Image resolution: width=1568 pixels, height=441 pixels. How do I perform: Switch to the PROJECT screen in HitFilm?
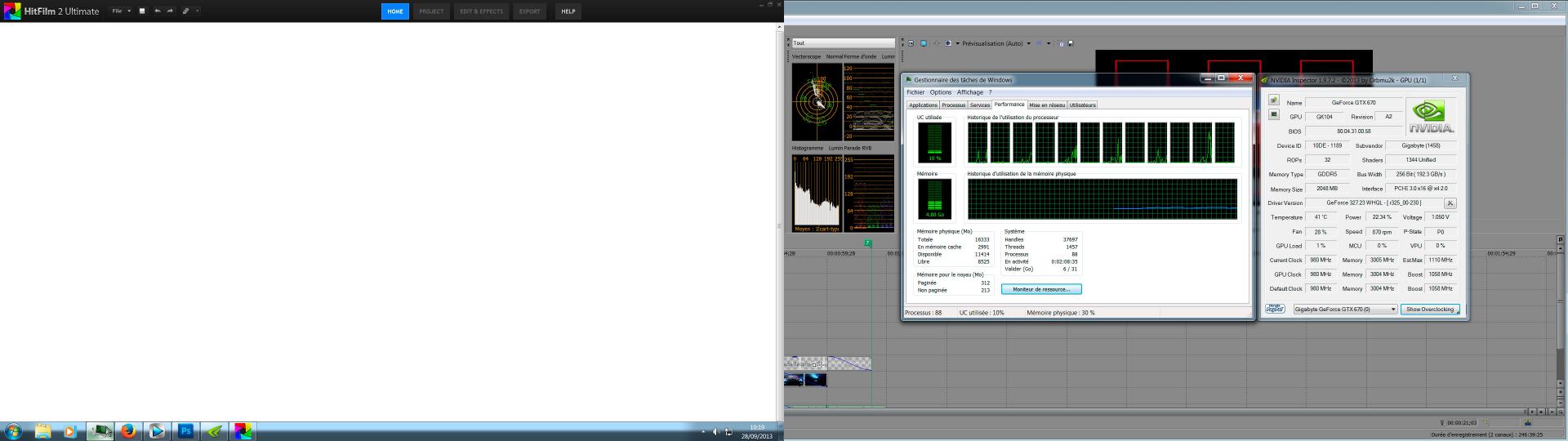[x=431, y=11]
